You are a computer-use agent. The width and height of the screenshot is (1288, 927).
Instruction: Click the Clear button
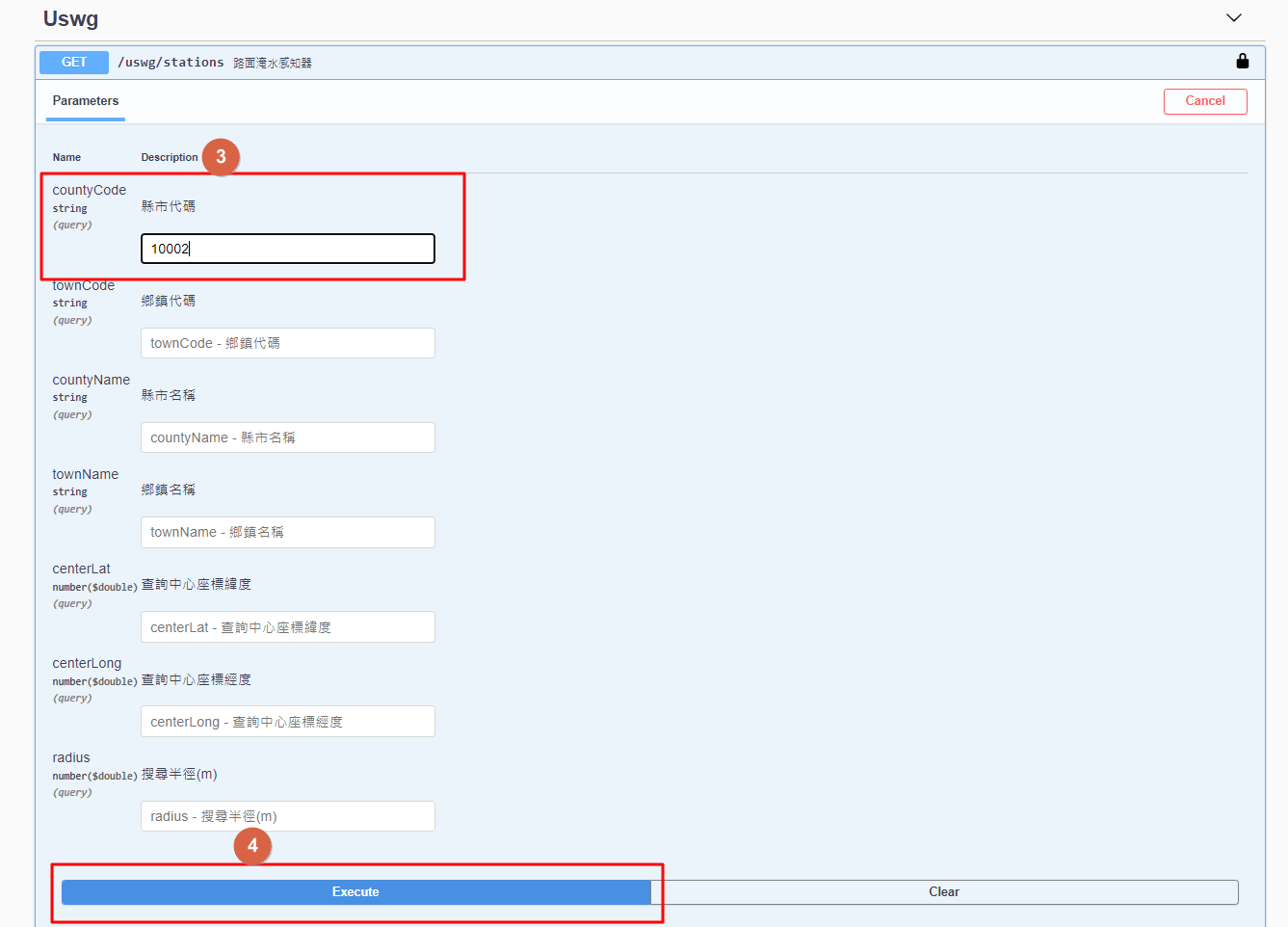(x=943, y=892)
